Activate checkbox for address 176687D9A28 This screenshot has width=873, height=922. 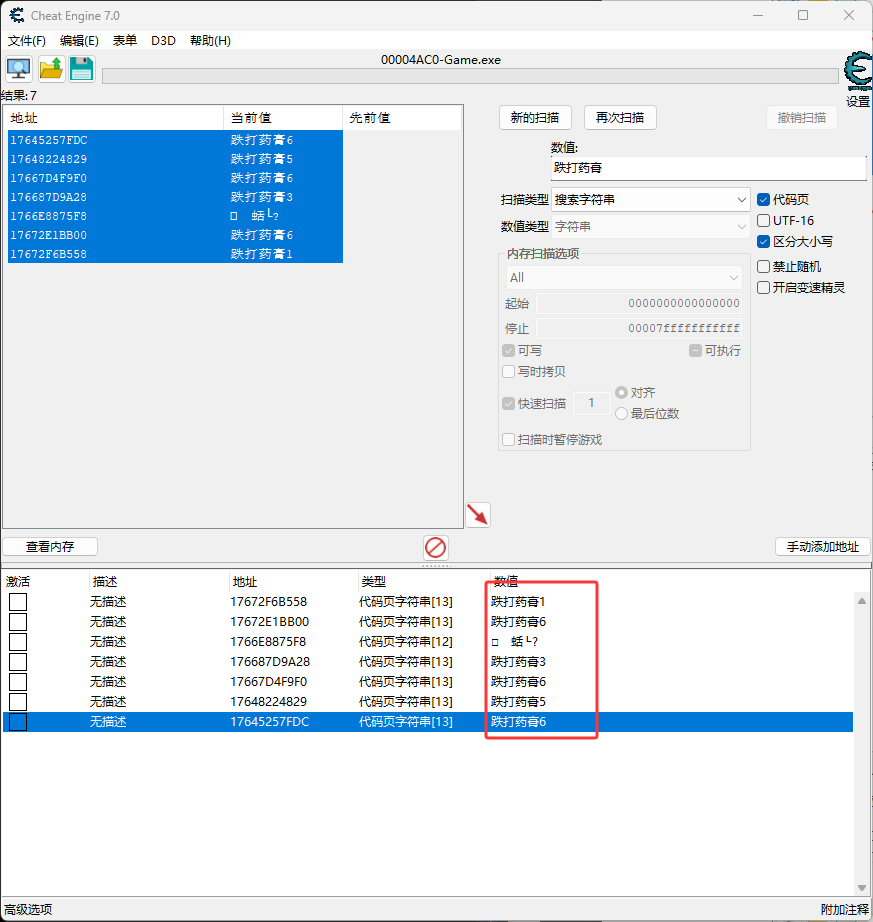coord(18,662)
